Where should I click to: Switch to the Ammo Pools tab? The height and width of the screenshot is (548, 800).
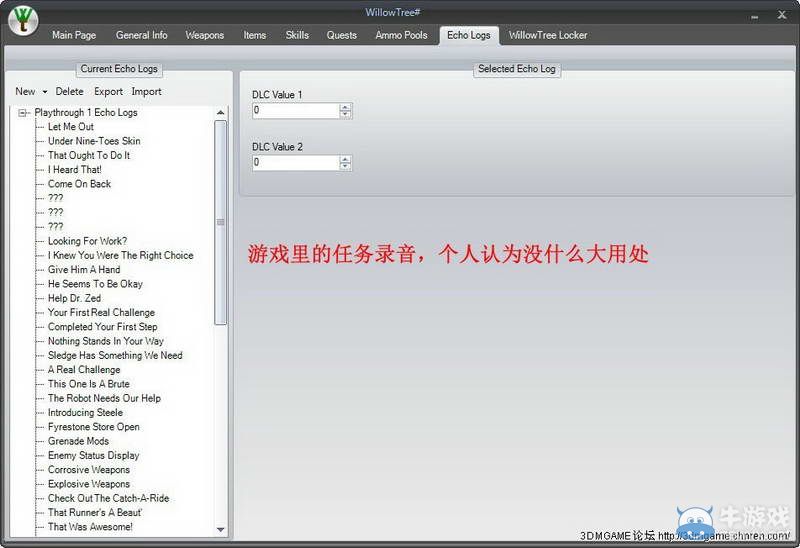pyautogui.click(x=402, y=35)
